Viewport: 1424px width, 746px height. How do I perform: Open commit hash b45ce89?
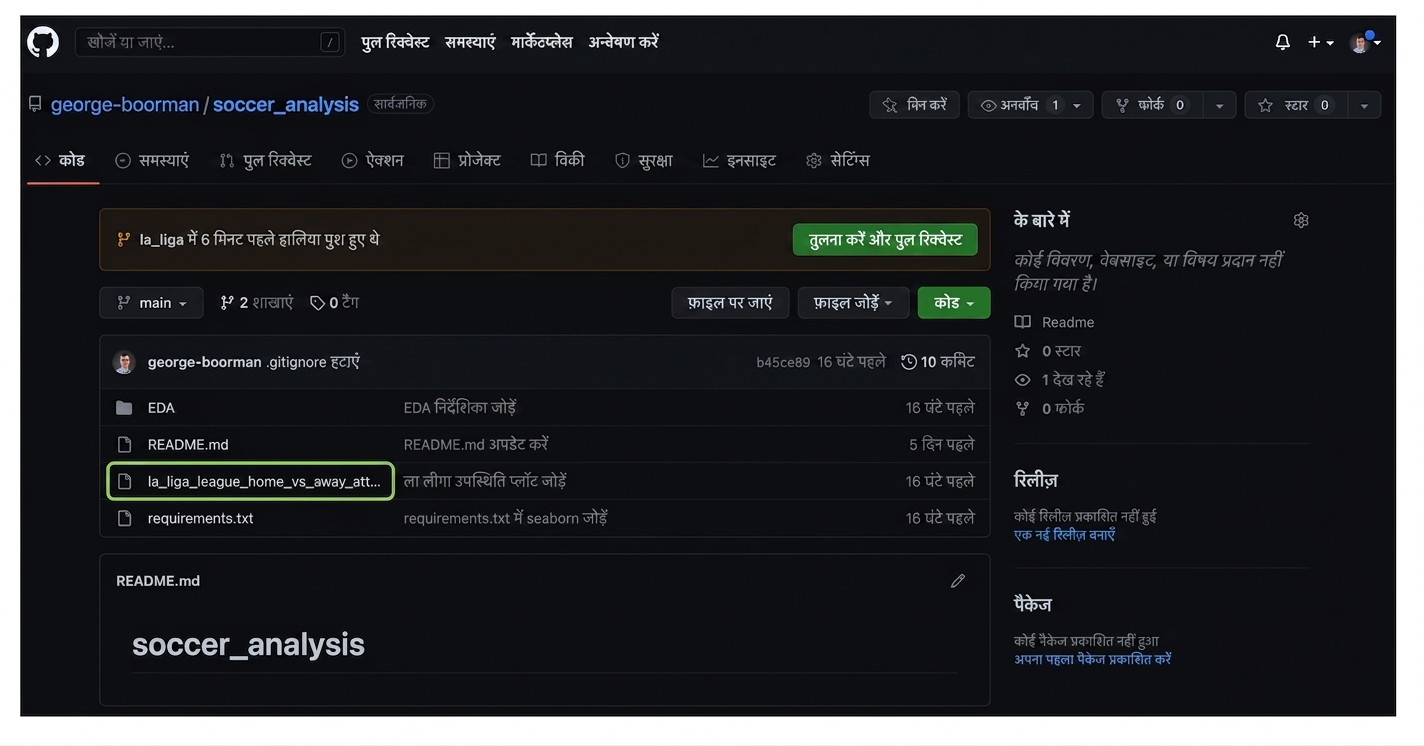tap(783, 362)
